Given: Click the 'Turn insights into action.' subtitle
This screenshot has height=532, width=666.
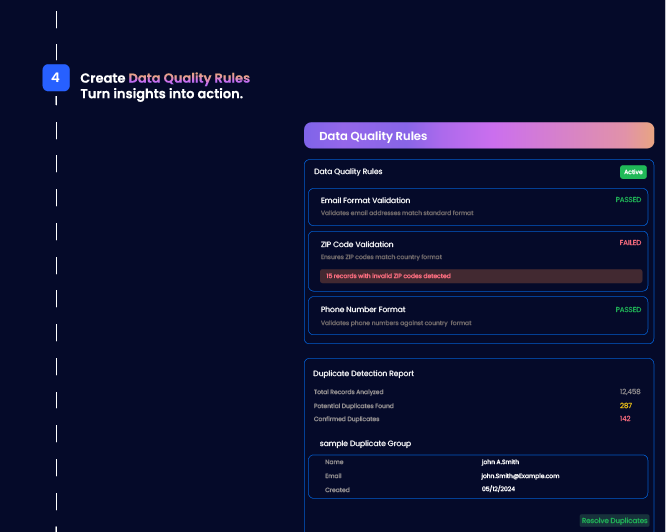Looking at the screenshot, I should [x=161, y=94].
